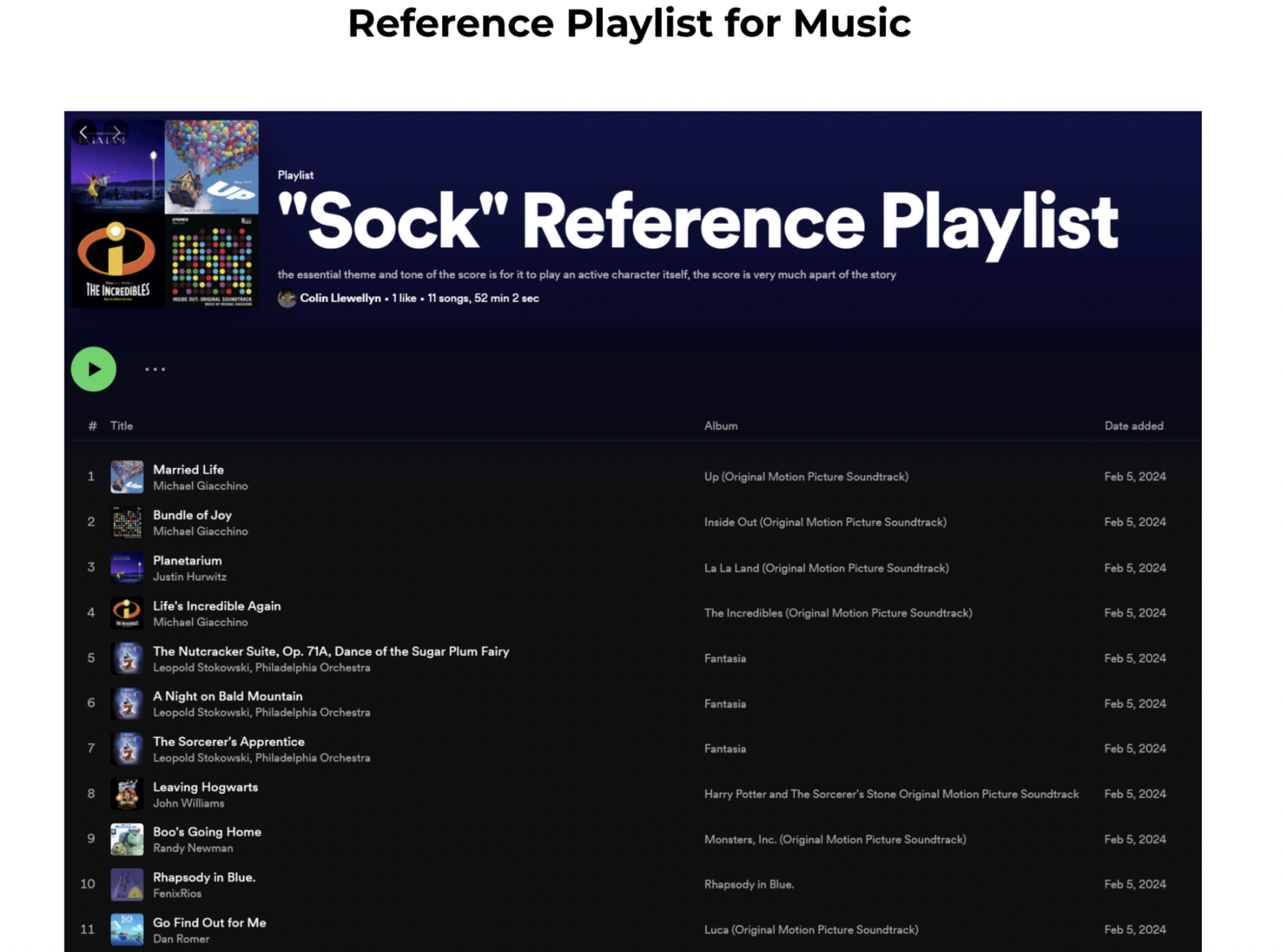Click the Go Find Out for Me thumbnail
The image size is (1282, 952).
coord(127,929)
